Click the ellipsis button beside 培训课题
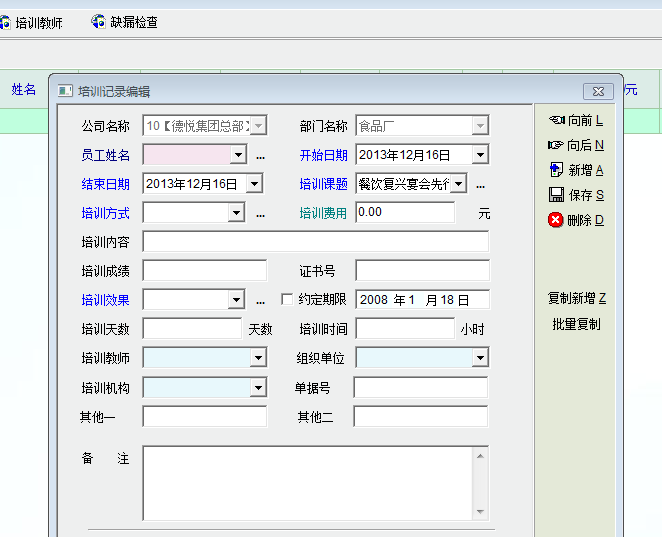The image size is (662, 537). [x=480, y=185]
